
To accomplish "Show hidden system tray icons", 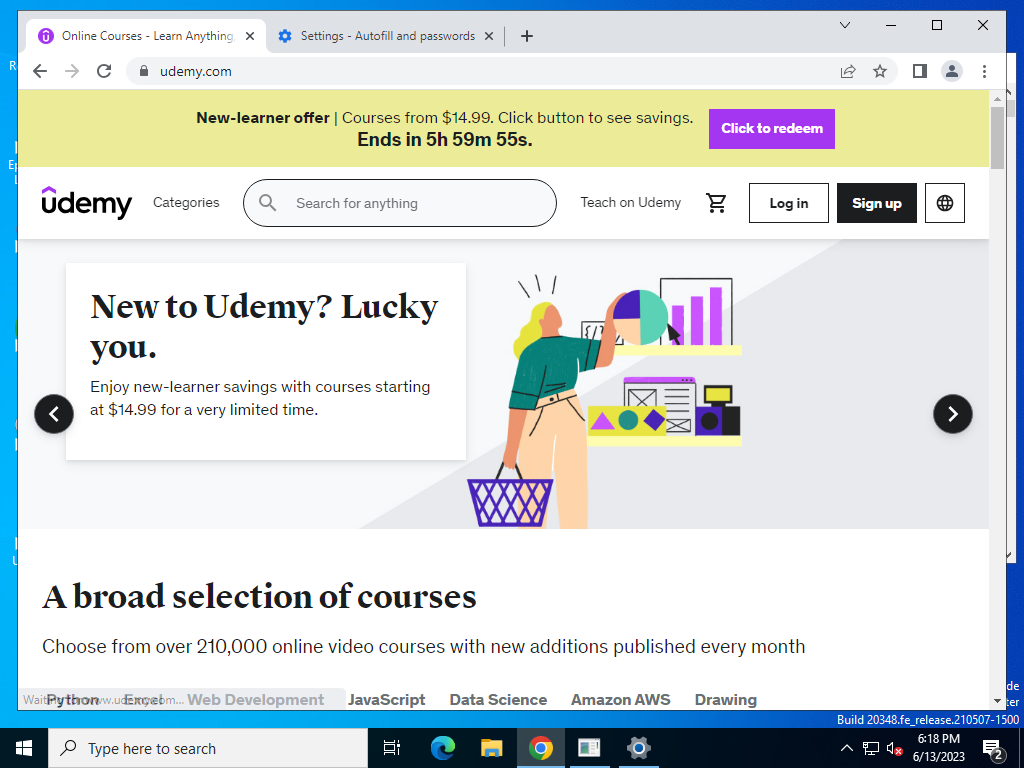I will pos(846,748).
